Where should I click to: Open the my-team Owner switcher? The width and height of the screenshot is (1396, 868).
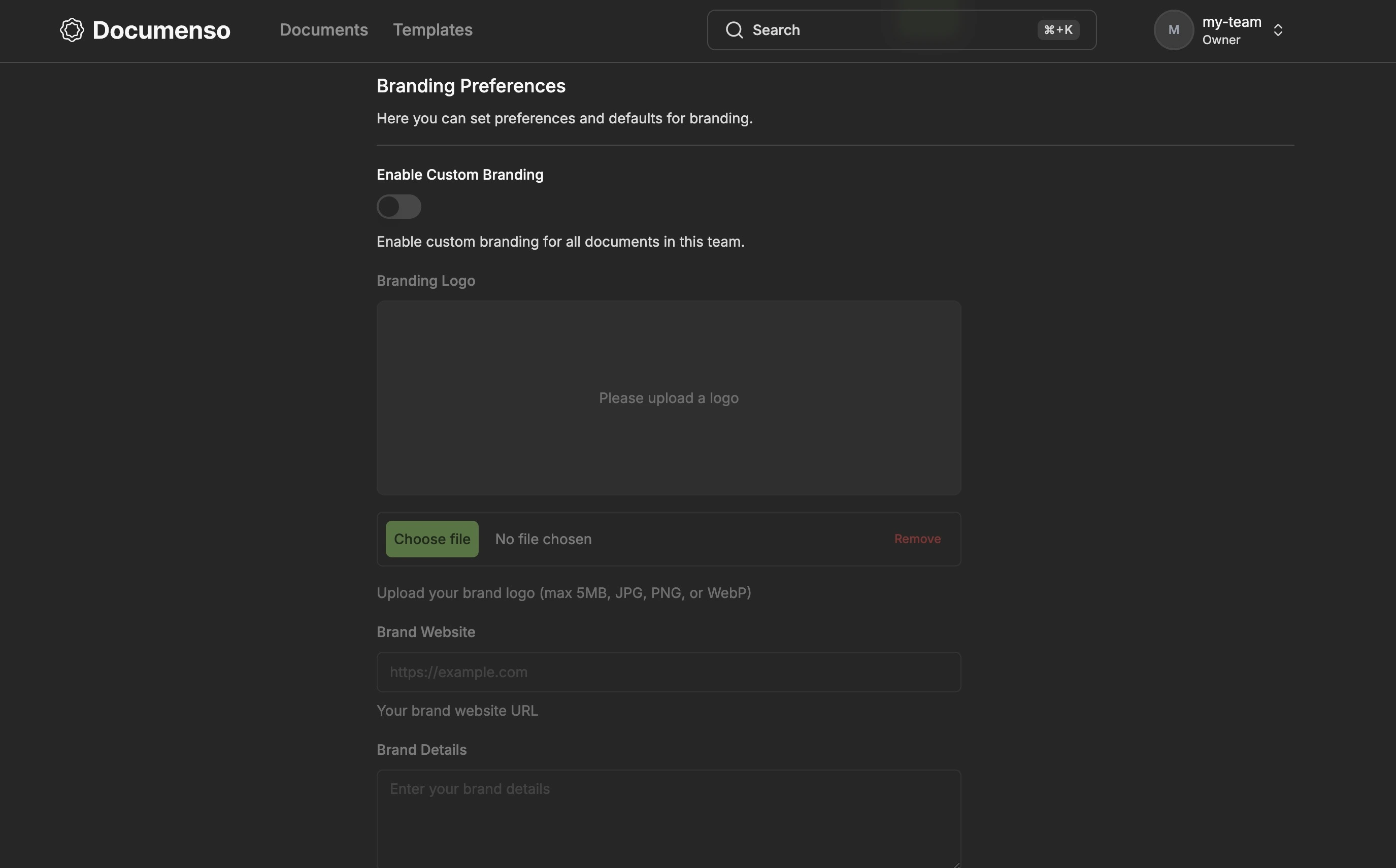pyautogui.click(x=1231, y=30)
